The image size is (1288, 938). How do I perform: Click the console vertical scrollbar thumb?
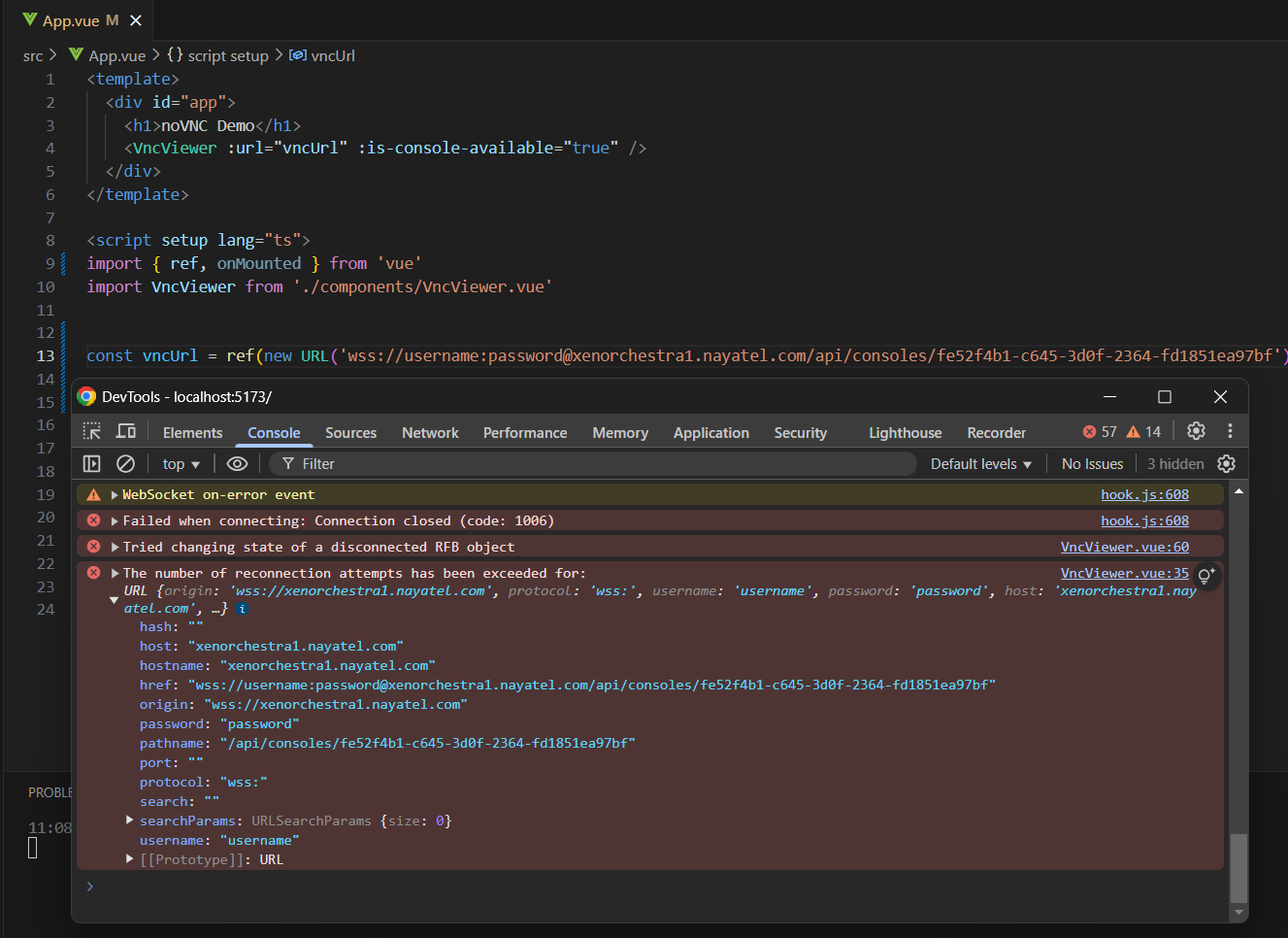pos(1238,868)
